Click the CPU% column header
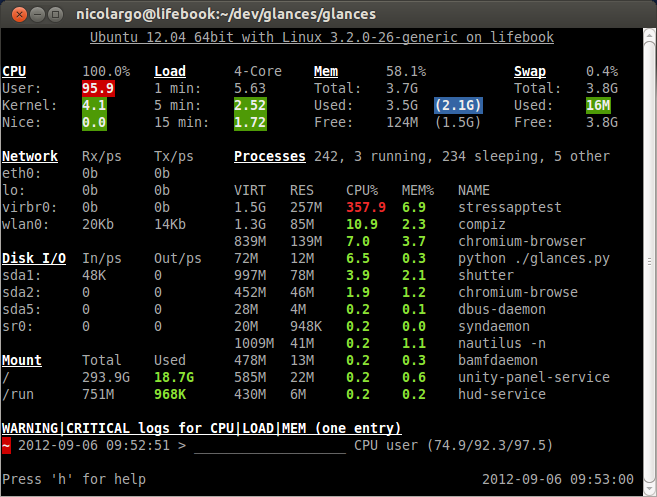Viewport: 657px width, 497px height. (x=362, y=190)
